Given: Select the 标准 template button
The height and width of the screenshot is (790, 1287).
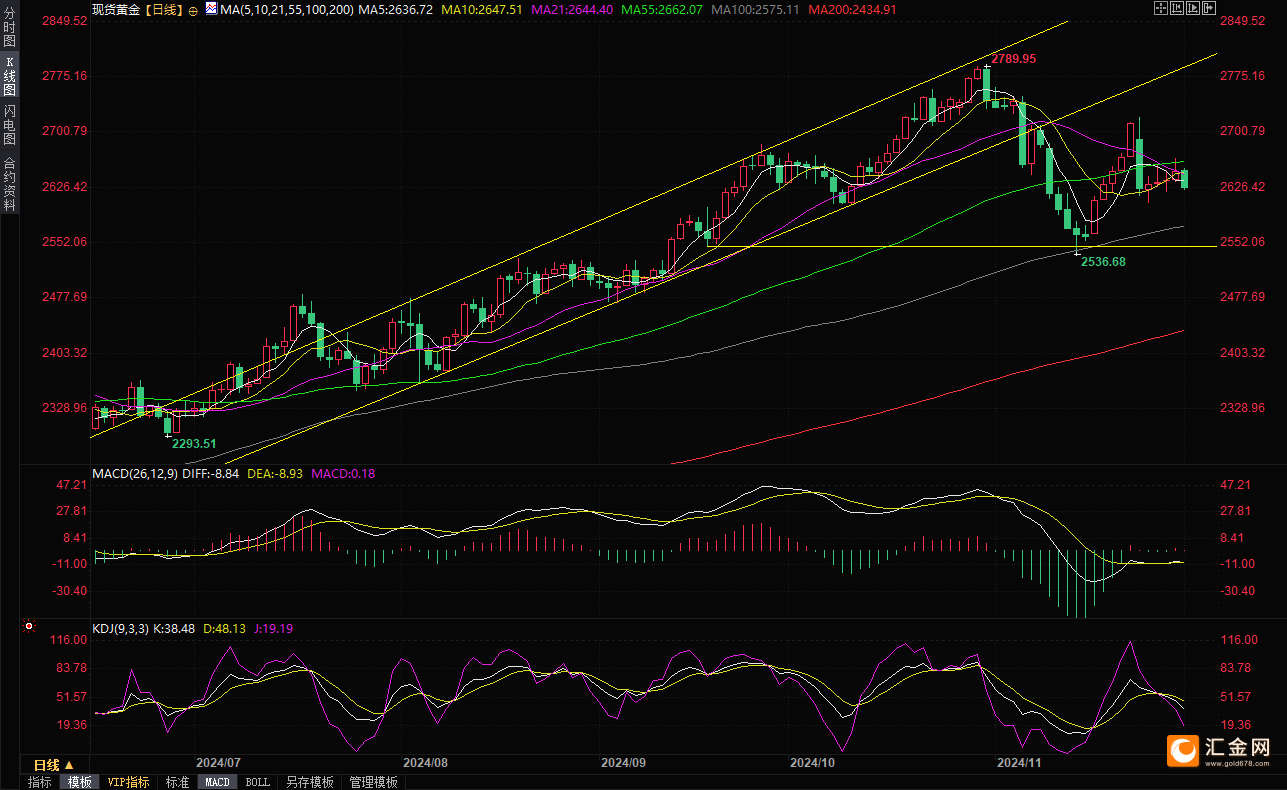Looking at the screenshot, I should coord(177,782).
